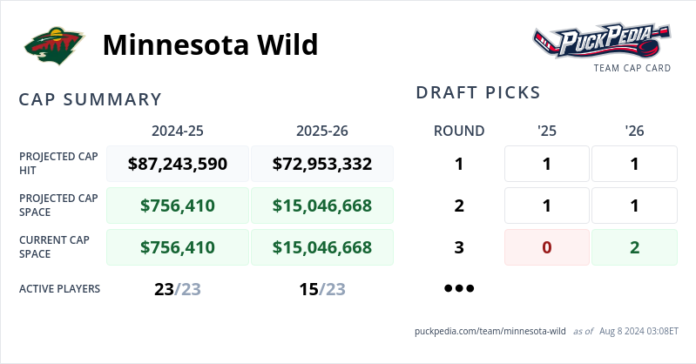Select the 2024-25 projected cap hit value
Viewport: 696px width, 364px height.
pos(178,164)
